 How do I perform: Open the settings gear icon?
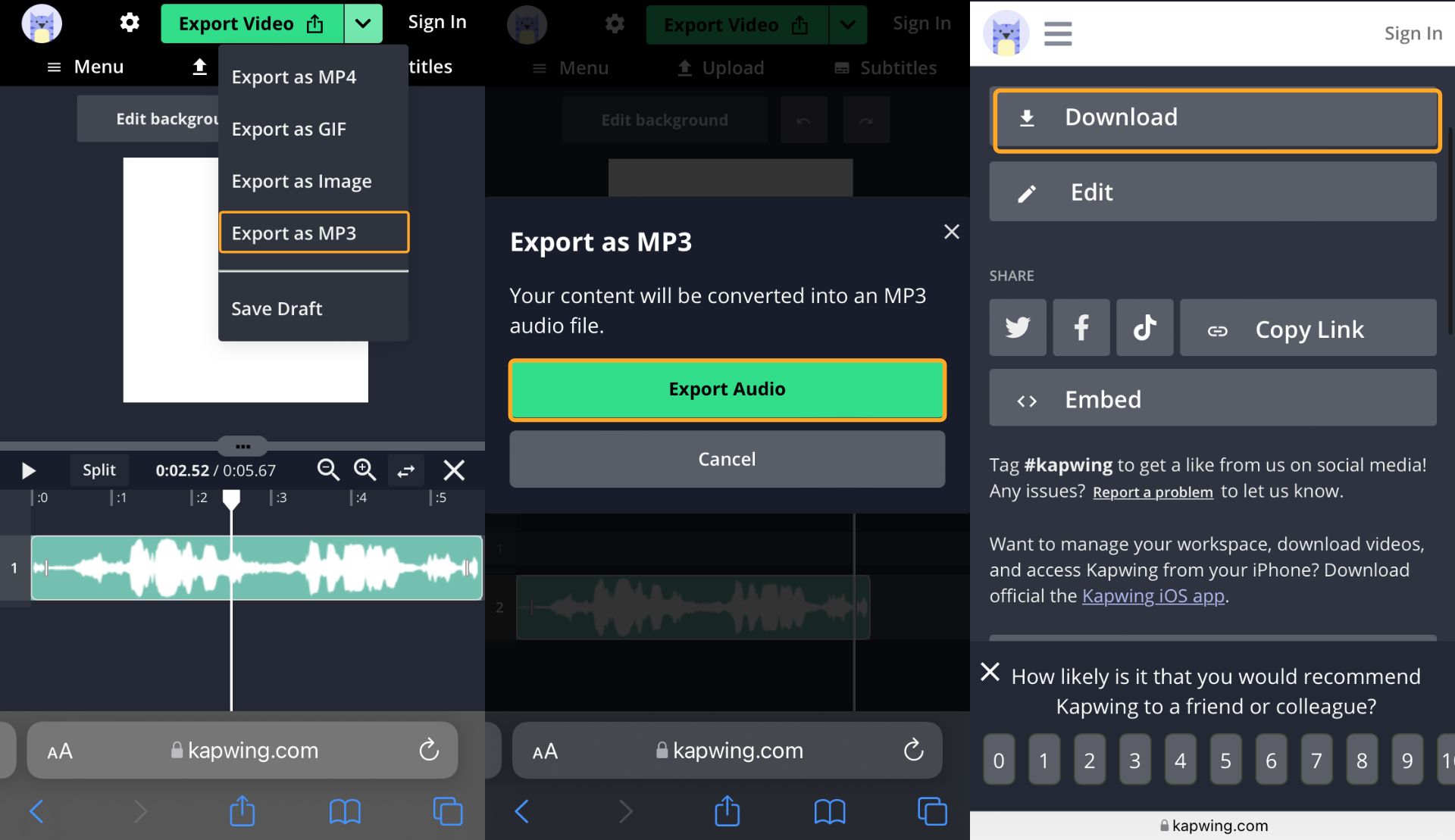coord(129,22)
